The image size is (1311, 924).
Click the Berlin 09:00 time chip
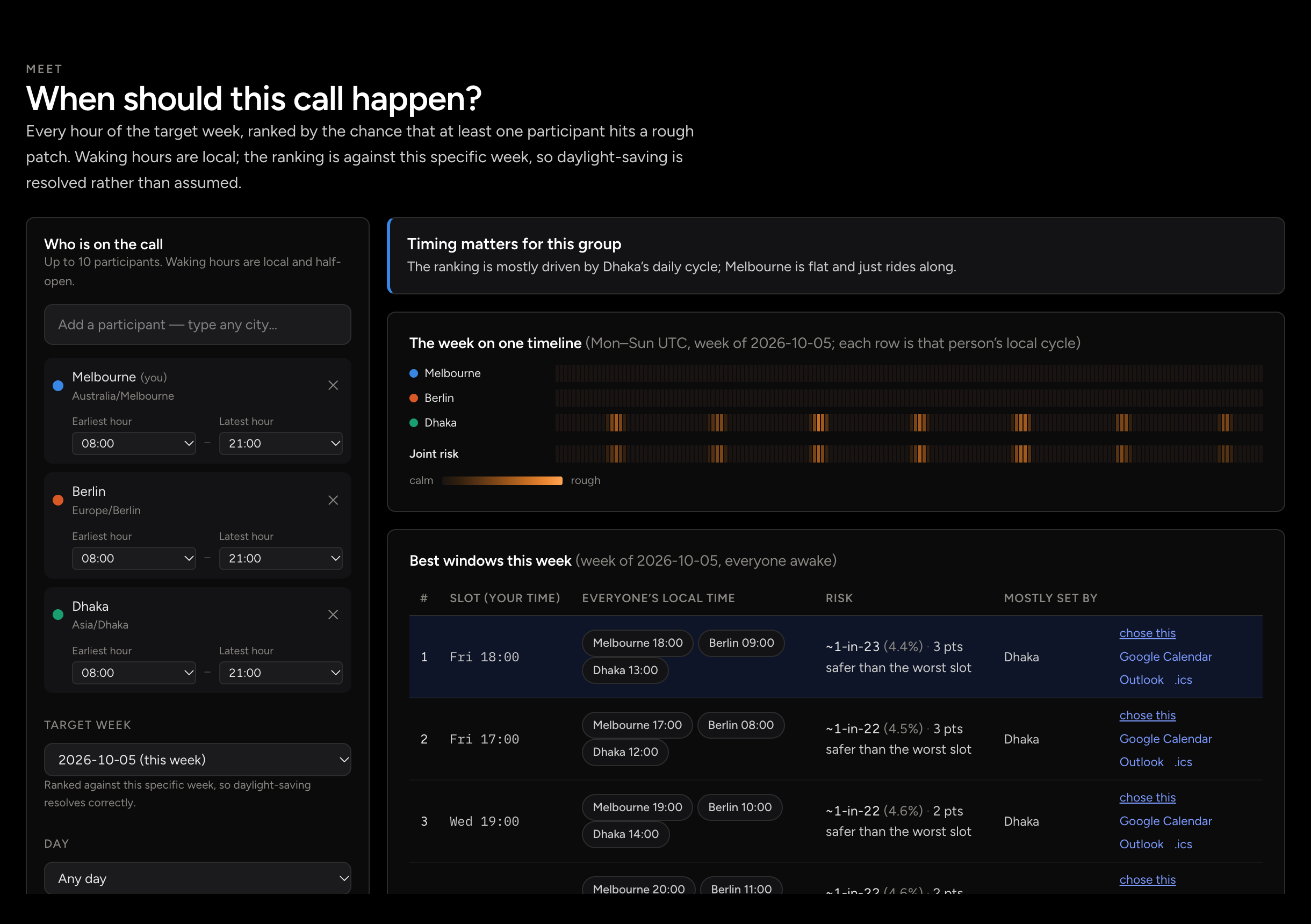tap(741, 643)
